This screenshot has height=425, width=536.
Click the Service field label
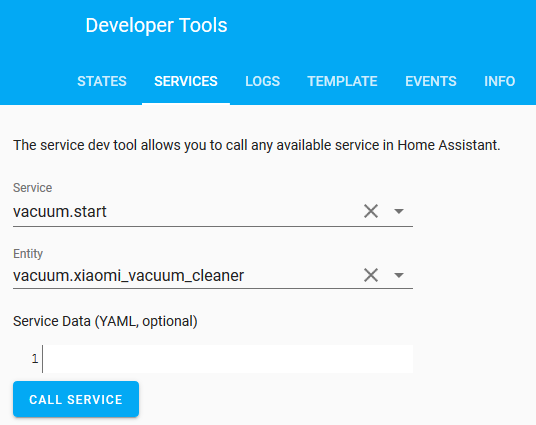(x=32, y=188)
